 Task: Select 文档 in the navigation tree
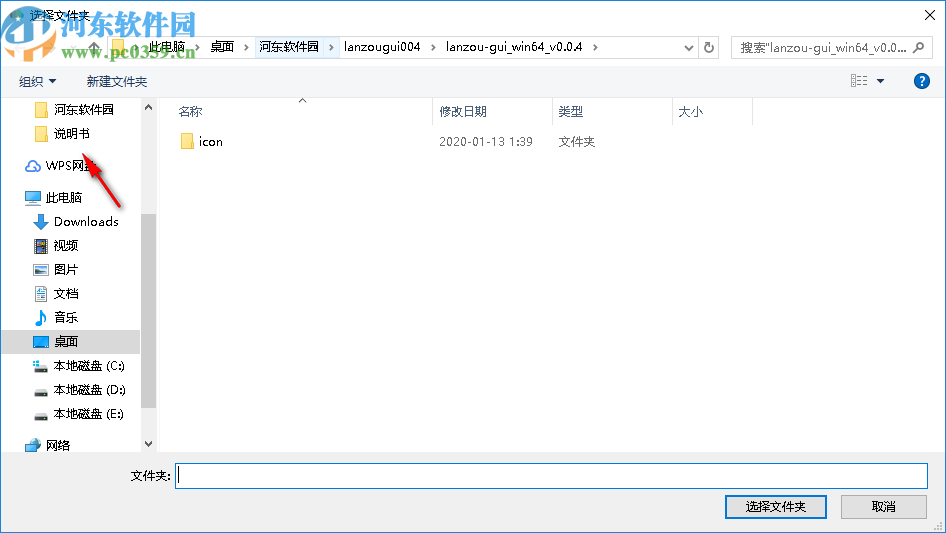click(x=66, y=294)
